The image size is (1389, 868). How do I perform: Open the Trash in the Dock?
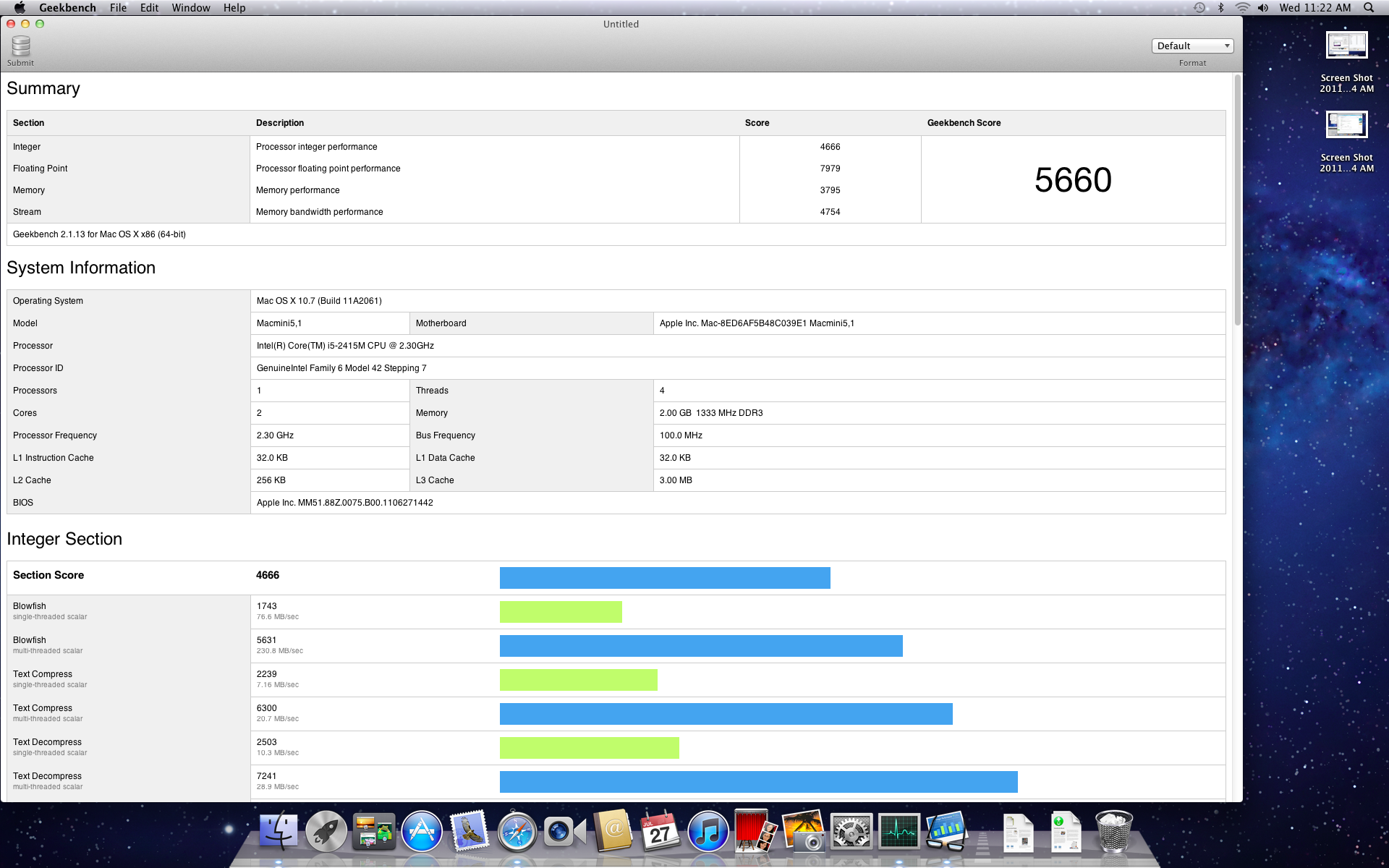click(x=1114, y=832)
